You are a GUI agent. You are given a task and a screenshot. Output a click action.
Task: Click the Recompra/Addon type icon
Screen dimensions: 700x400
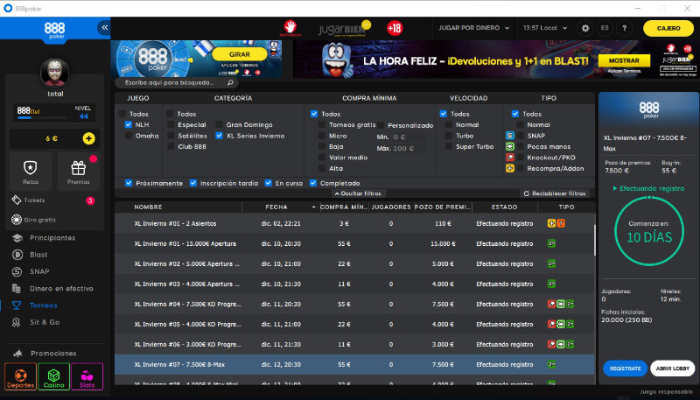(x=510, y=168)
